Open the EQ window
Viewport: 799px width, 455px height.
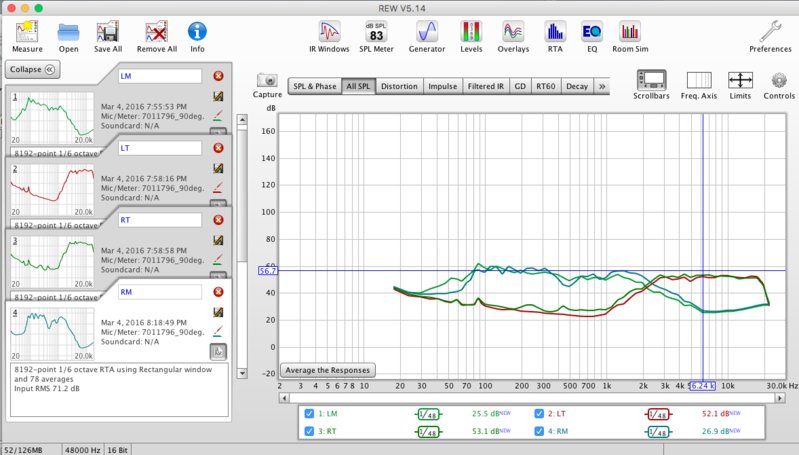coord(592,37)
